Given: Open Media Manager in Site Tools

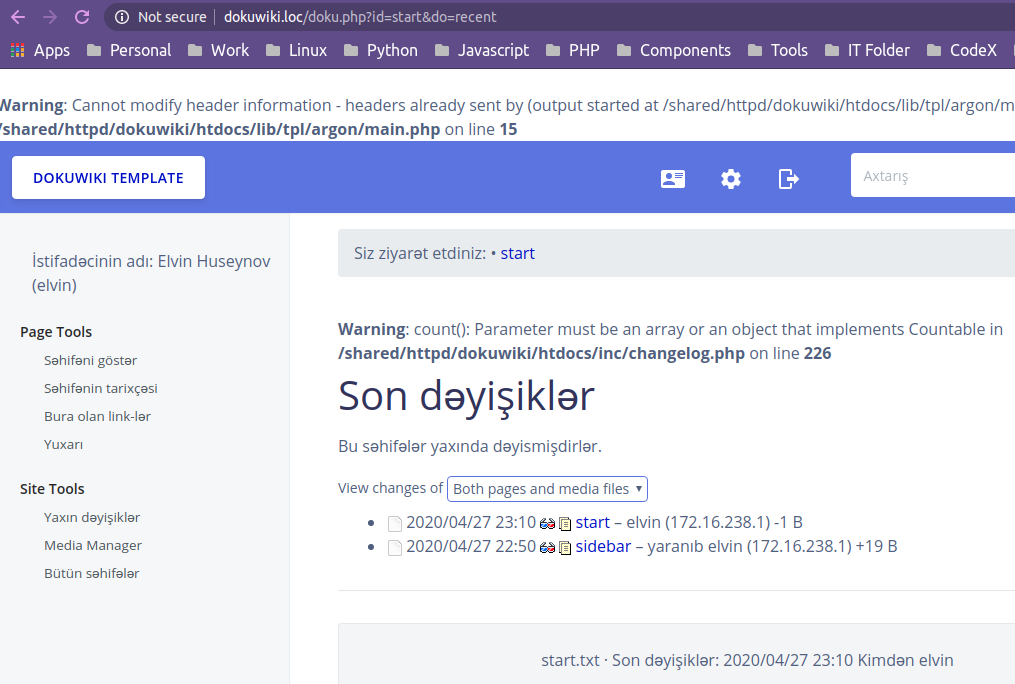Looking at the screenshot, I should 93,546.
